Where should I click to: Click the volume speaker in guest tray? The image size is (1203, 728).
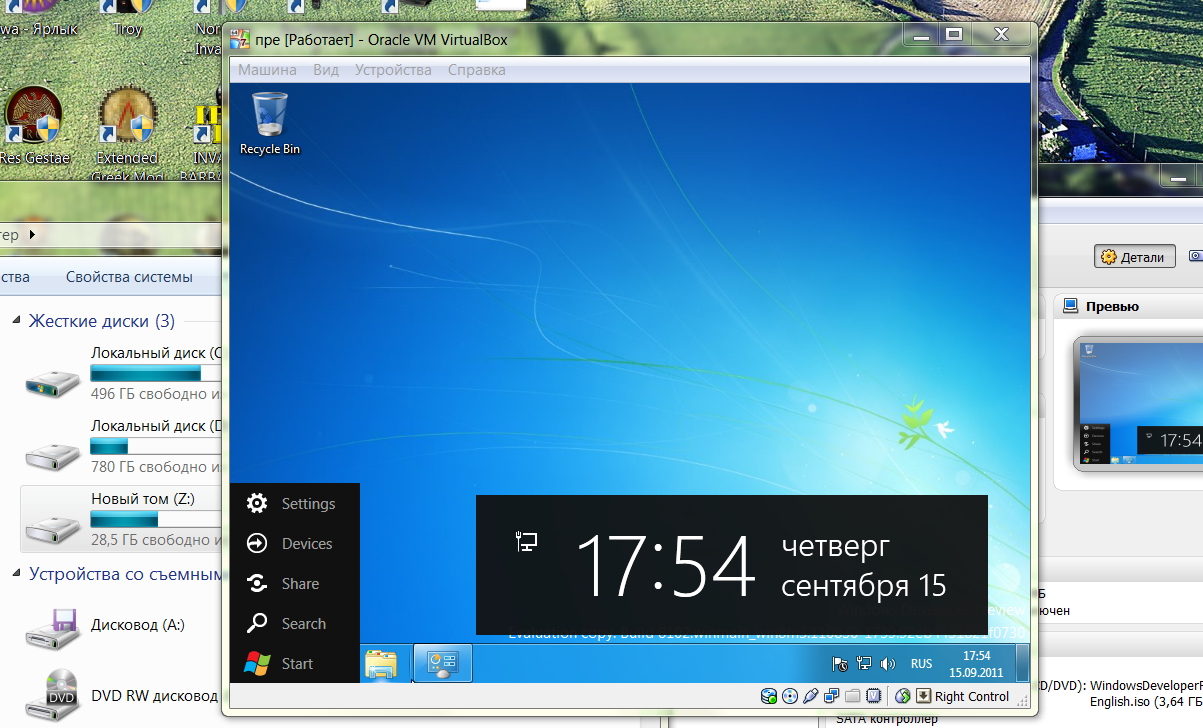click(x=887, y=664)
